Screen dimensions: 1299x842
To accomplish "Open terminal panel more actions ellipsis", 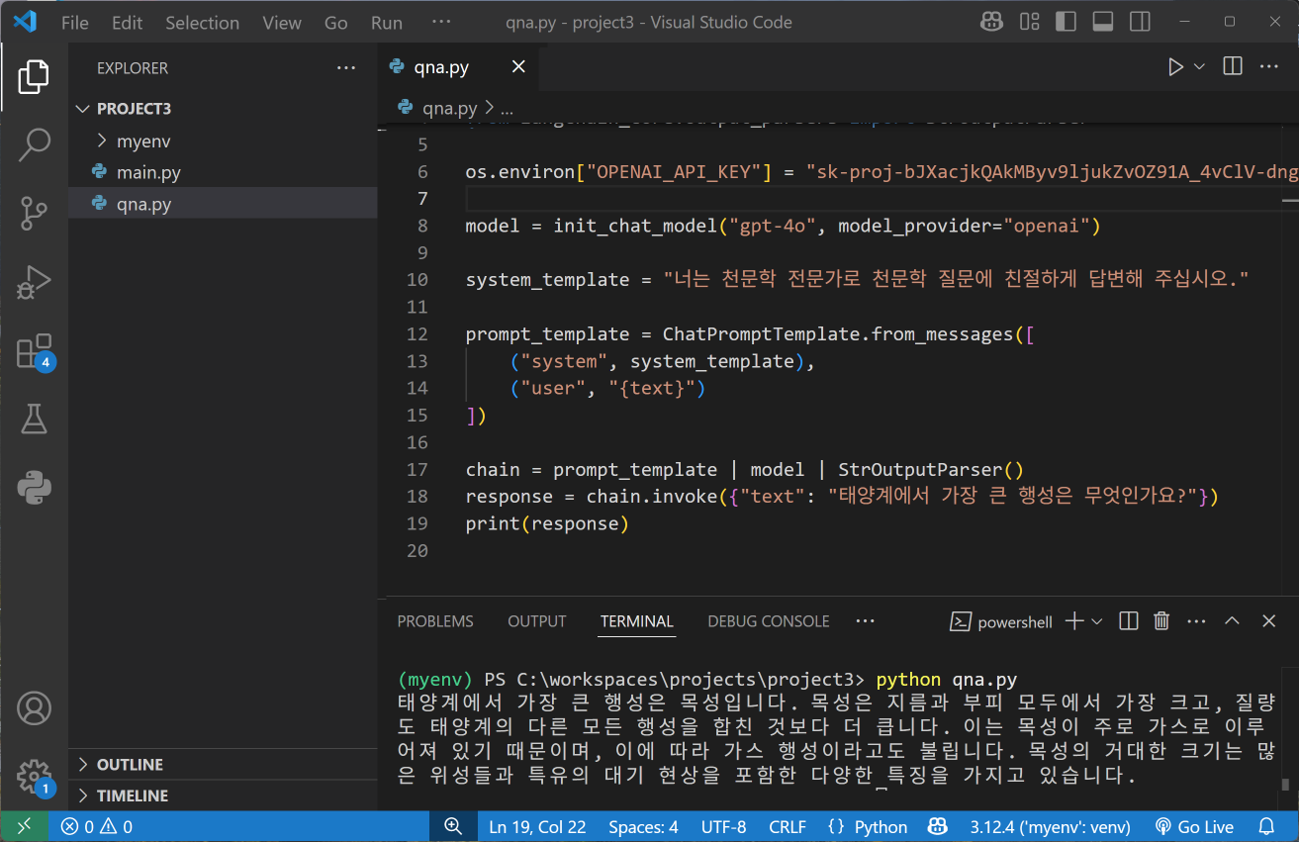I will [x=1196, y=621].
